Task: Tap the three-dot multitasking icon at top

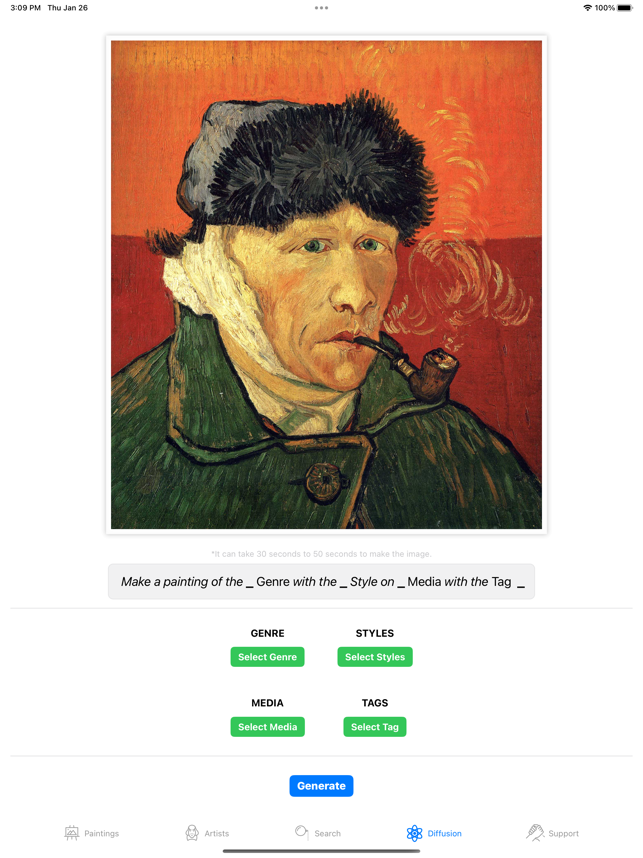Action: [321, 8]
